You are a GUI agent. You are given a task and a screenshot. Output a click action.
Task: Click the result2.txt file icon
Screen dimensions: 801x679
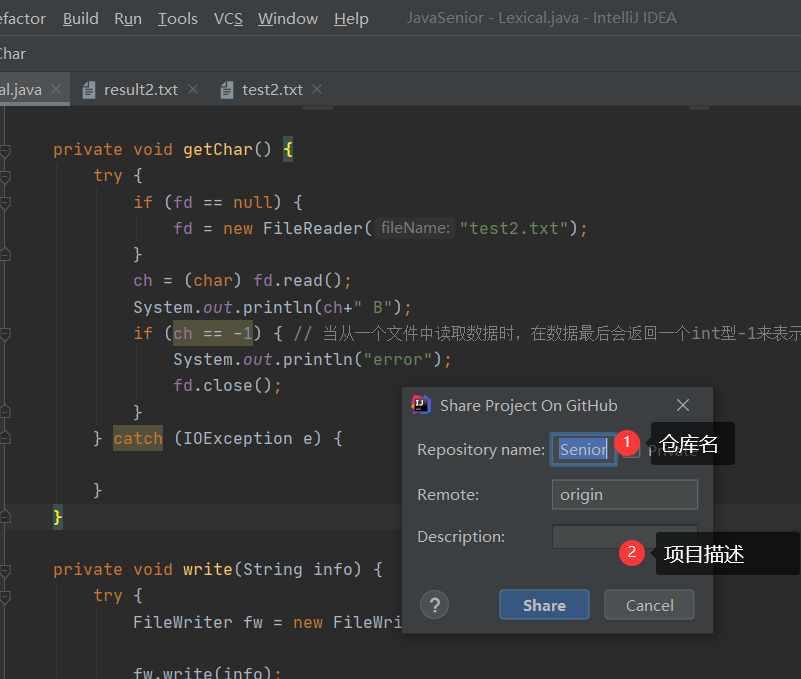point(89,90)
